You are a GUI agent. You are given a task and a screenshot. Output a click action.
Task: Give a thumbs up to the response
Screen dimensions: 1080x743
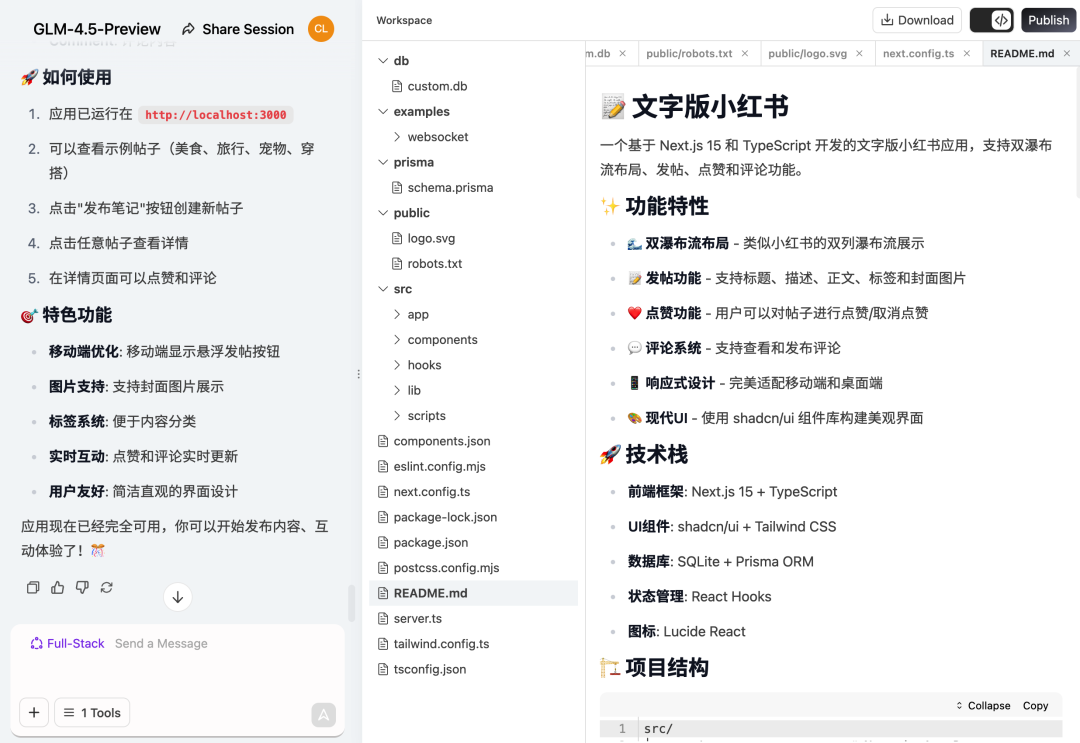(57, 587)
